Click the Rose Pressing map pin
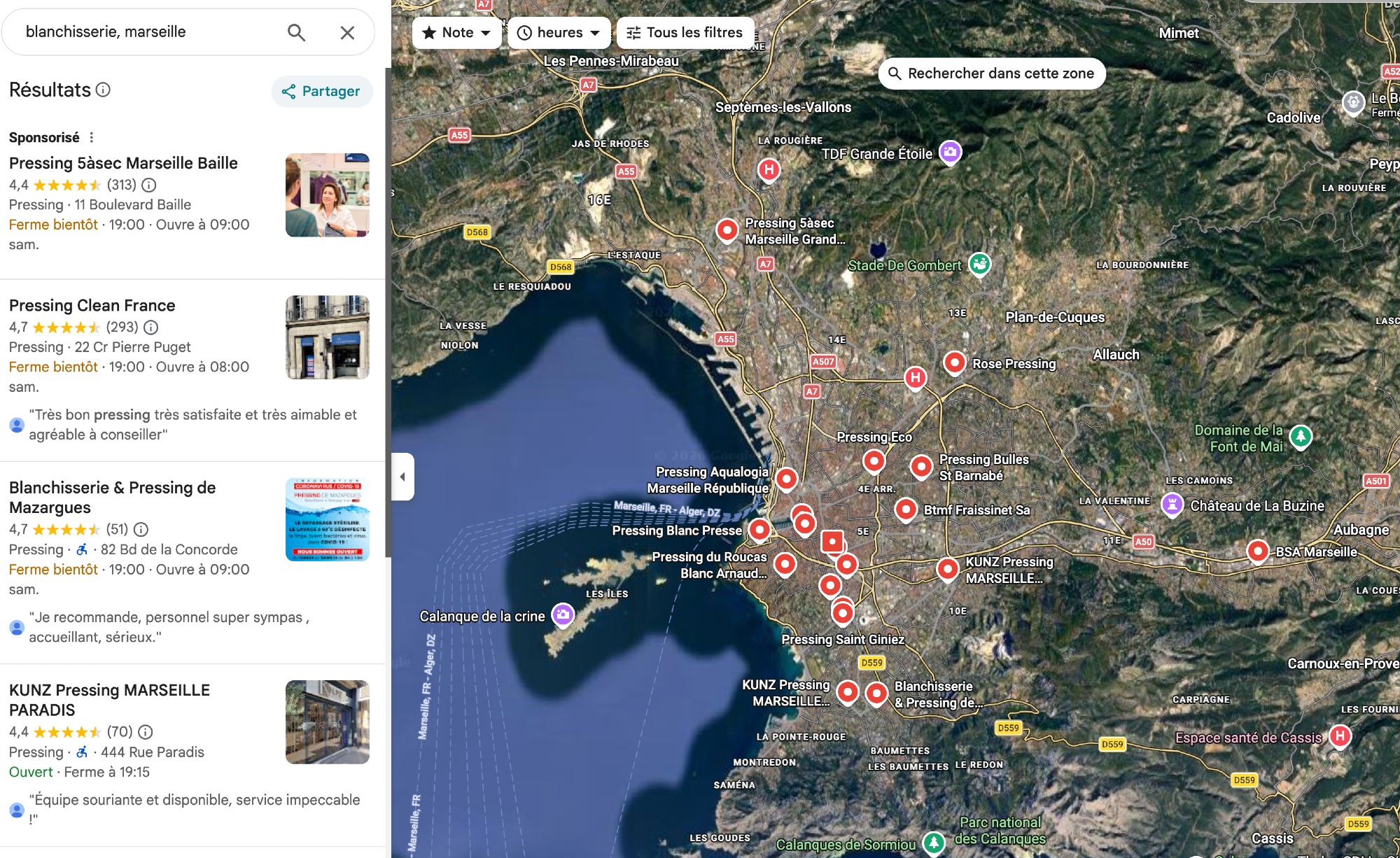 coord(955,363)
